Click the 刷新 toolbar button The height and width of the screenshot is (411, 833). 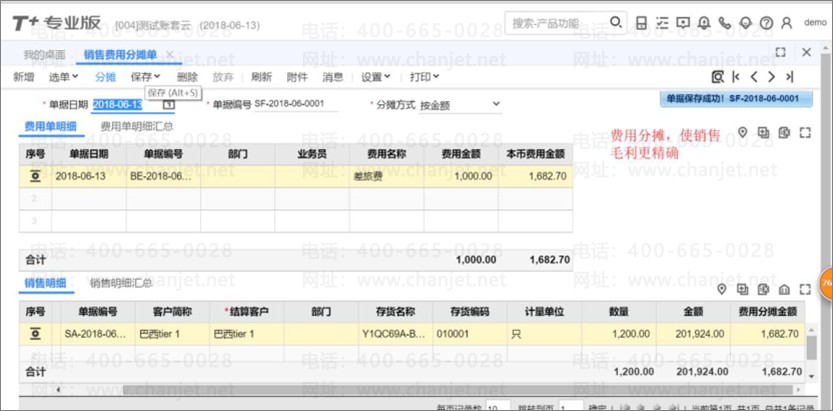click(261, 77)
